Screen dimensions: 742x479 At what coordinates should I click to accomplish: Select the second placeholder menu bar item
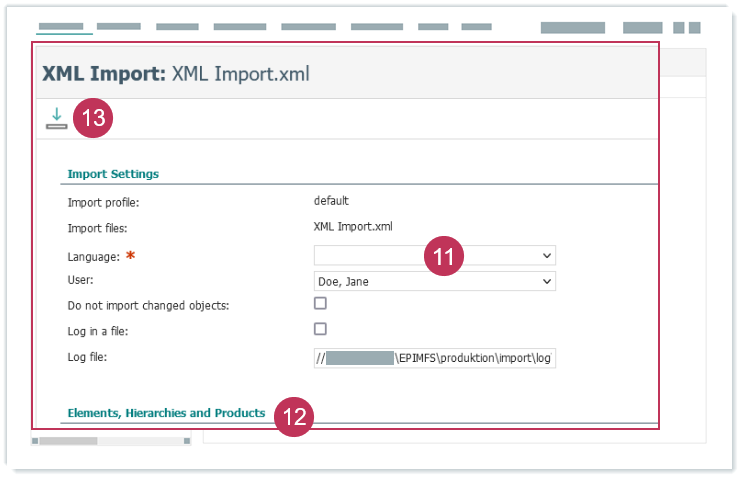point(118,27)
